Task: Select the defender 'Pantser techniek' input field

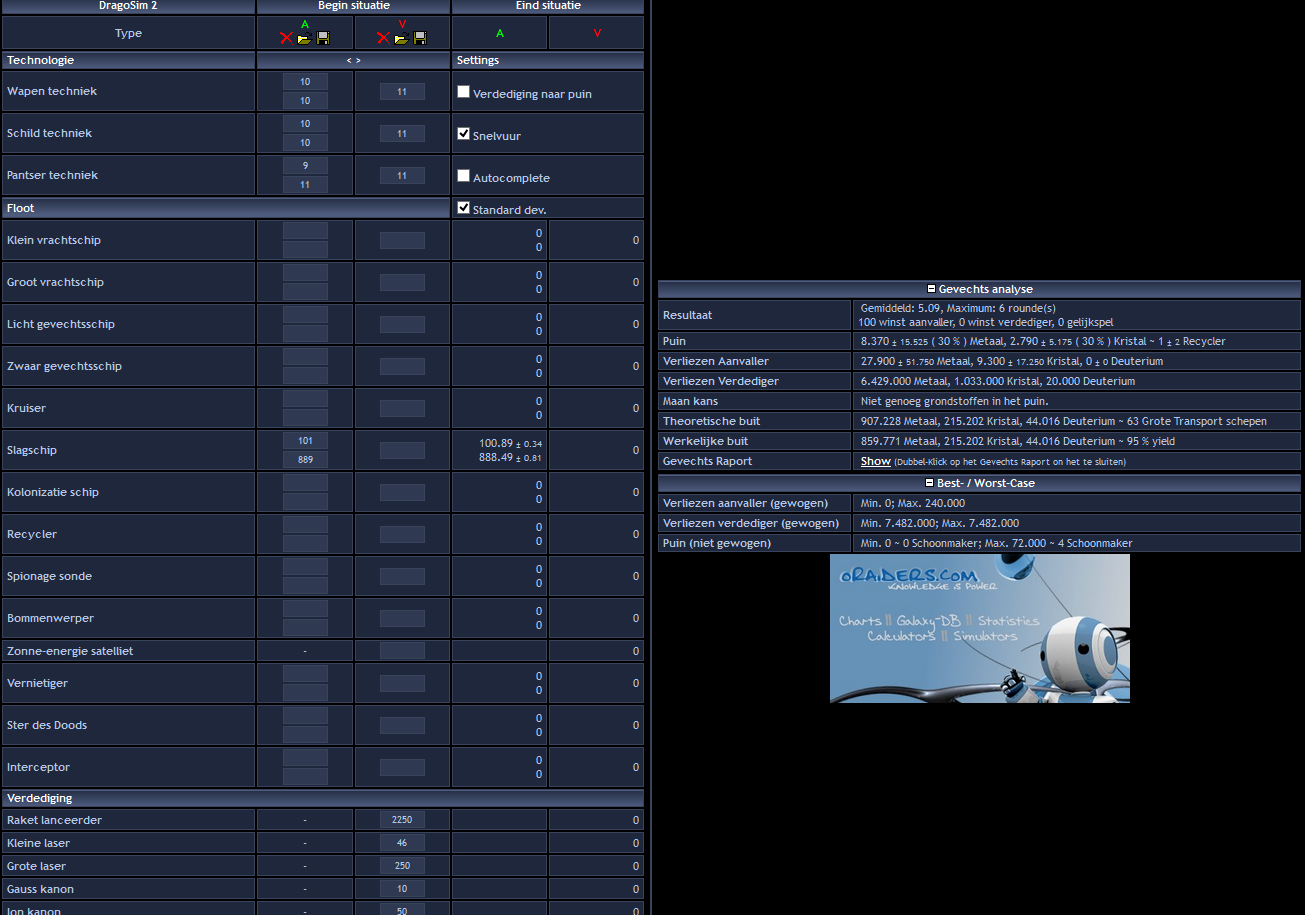Action: [402, 176]
